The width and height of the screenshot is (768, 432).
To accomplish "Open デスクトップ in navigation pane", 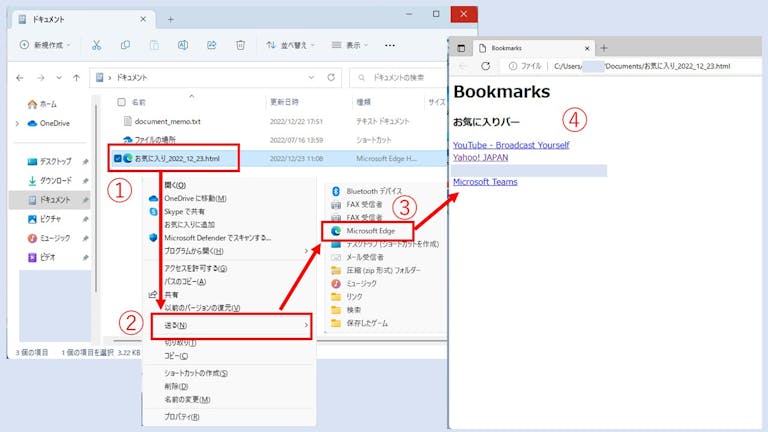I will point(50,161).
